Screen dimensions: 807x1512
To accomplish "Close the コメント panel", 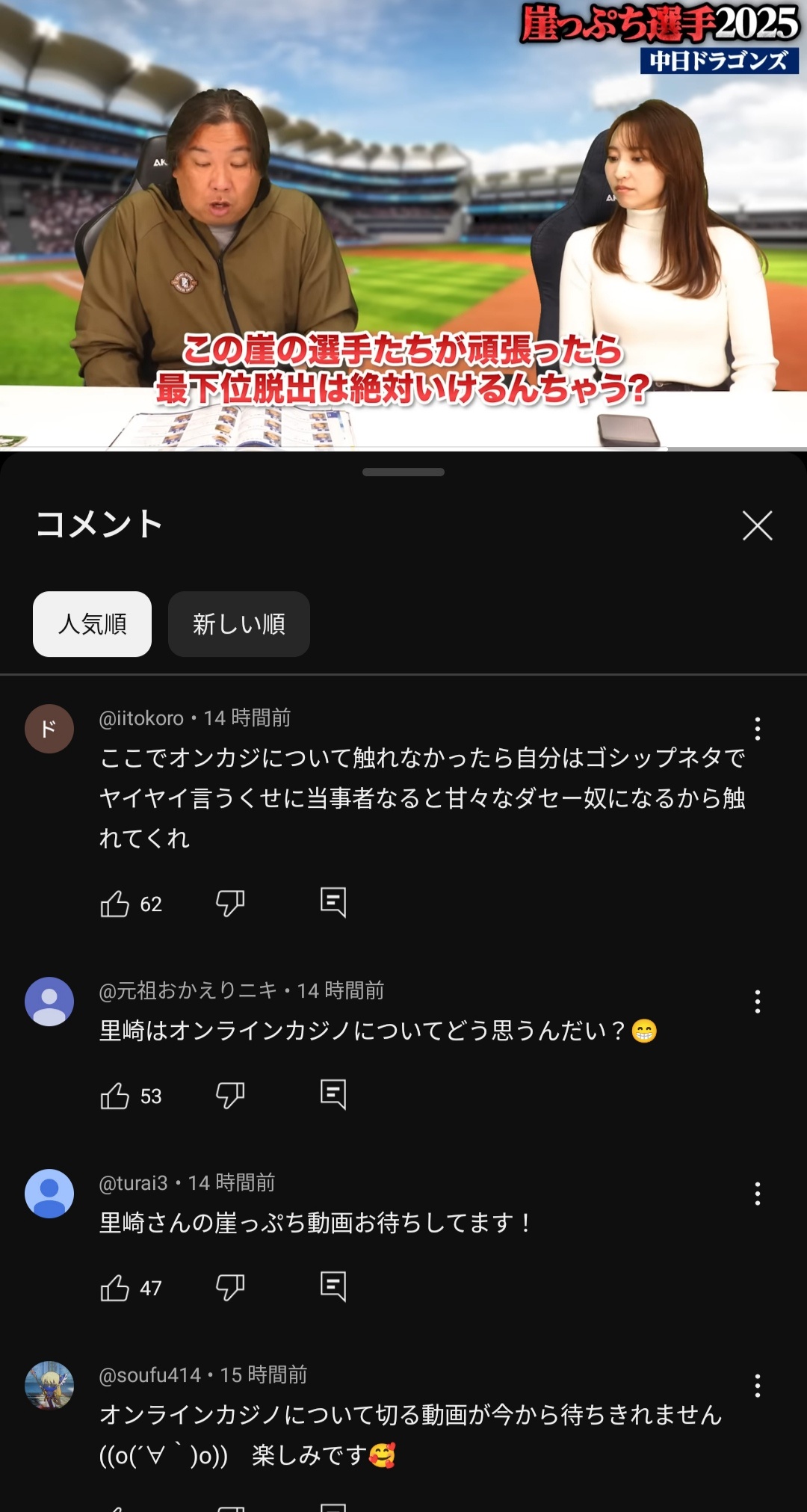I will [758, 525].
